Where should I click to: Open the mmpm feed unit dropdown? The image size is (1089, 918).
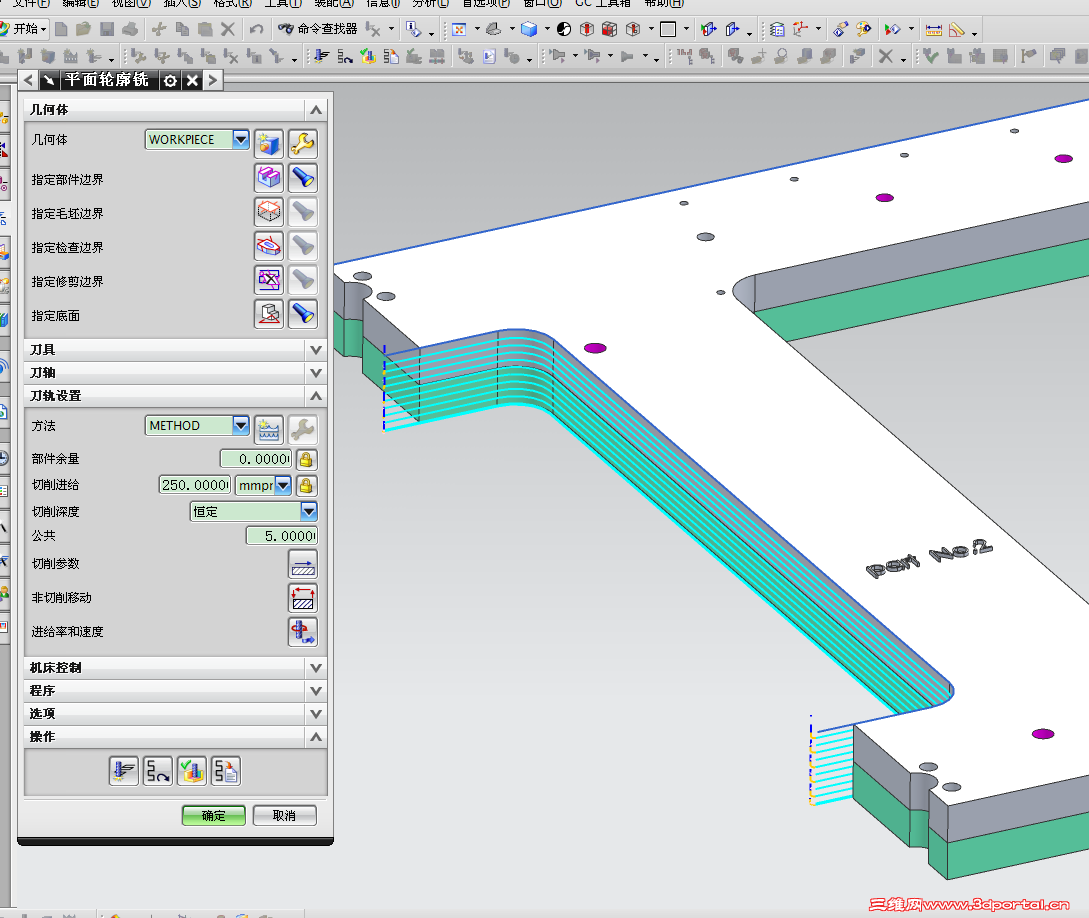(283, 485)
